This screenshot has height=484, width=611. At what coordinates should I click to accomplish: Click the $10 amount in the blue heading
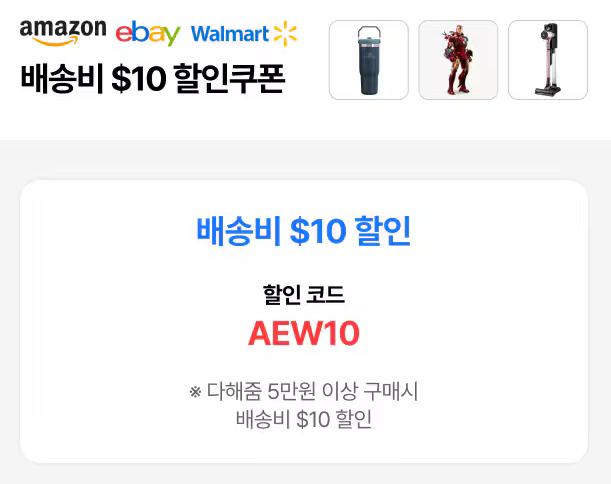coord(316,231)
